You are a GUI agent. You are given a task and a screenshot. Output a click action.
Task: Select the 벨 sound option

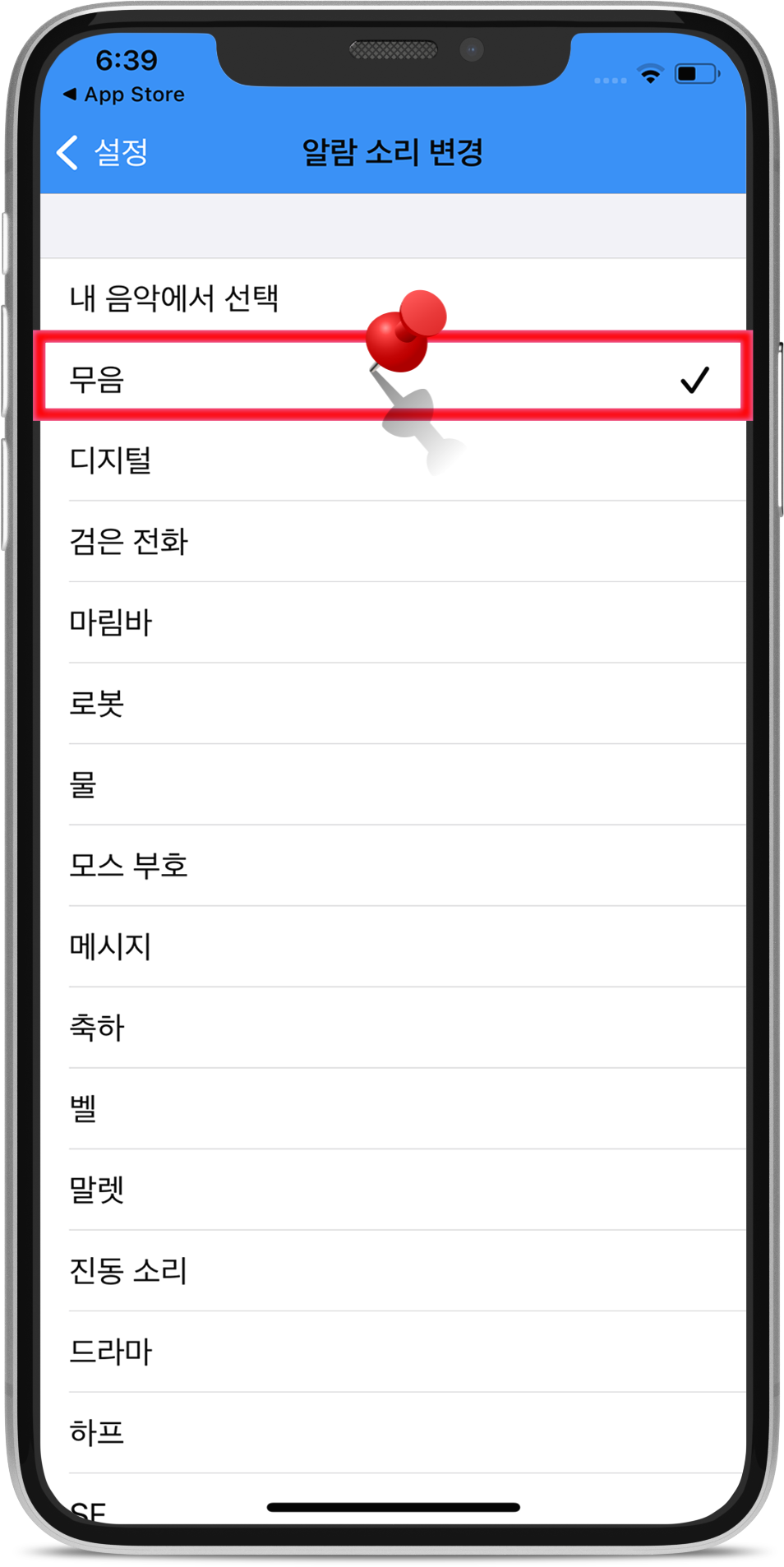(x=393, y=1109)
